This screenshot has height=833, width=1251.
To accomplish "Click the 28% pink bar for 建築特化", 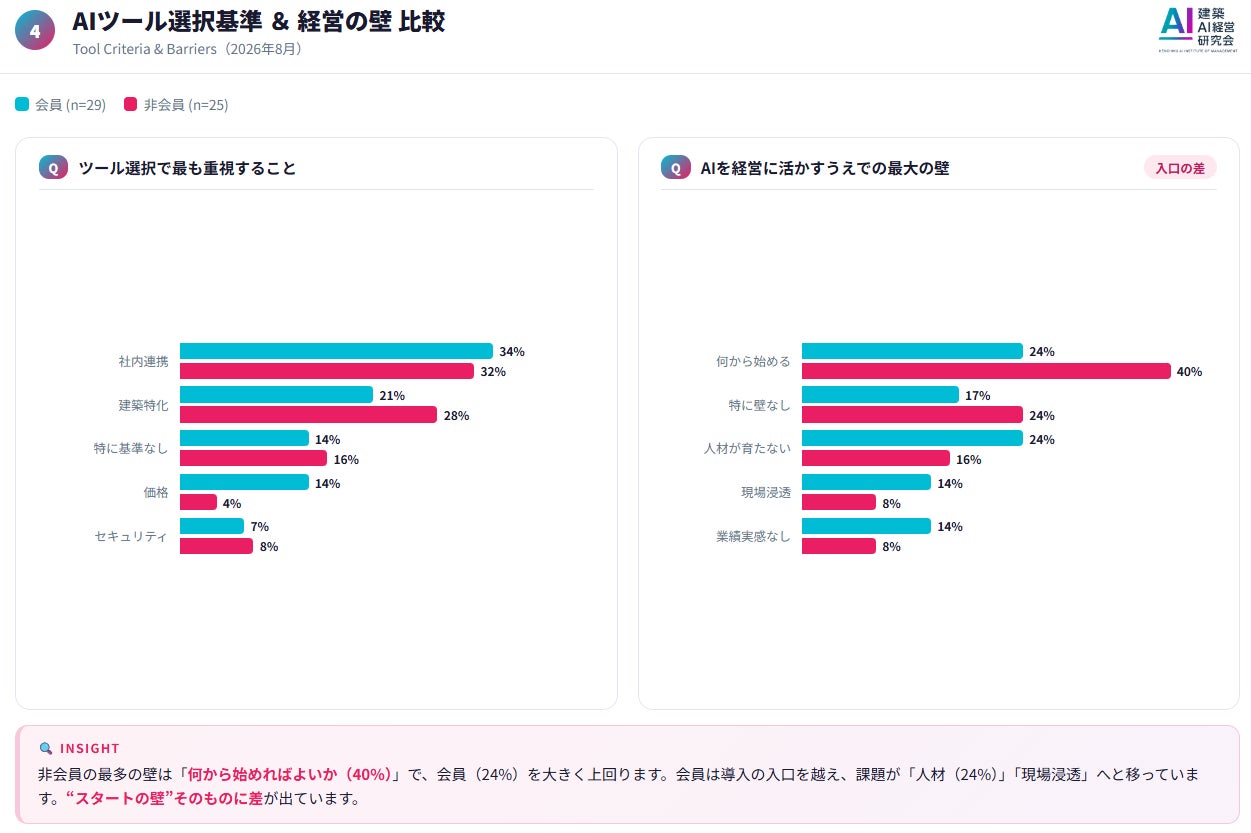I will [x=308, y=415].
